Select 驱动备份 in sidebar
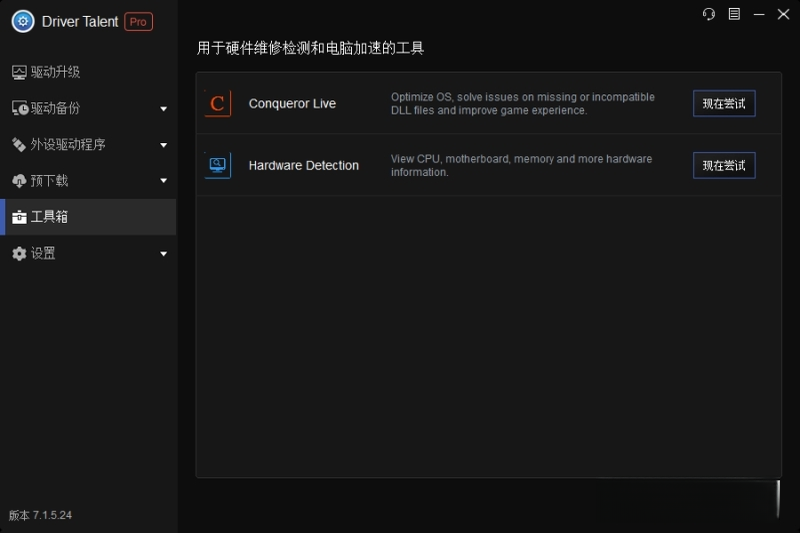The image size is (800, 533). point(88,108)
